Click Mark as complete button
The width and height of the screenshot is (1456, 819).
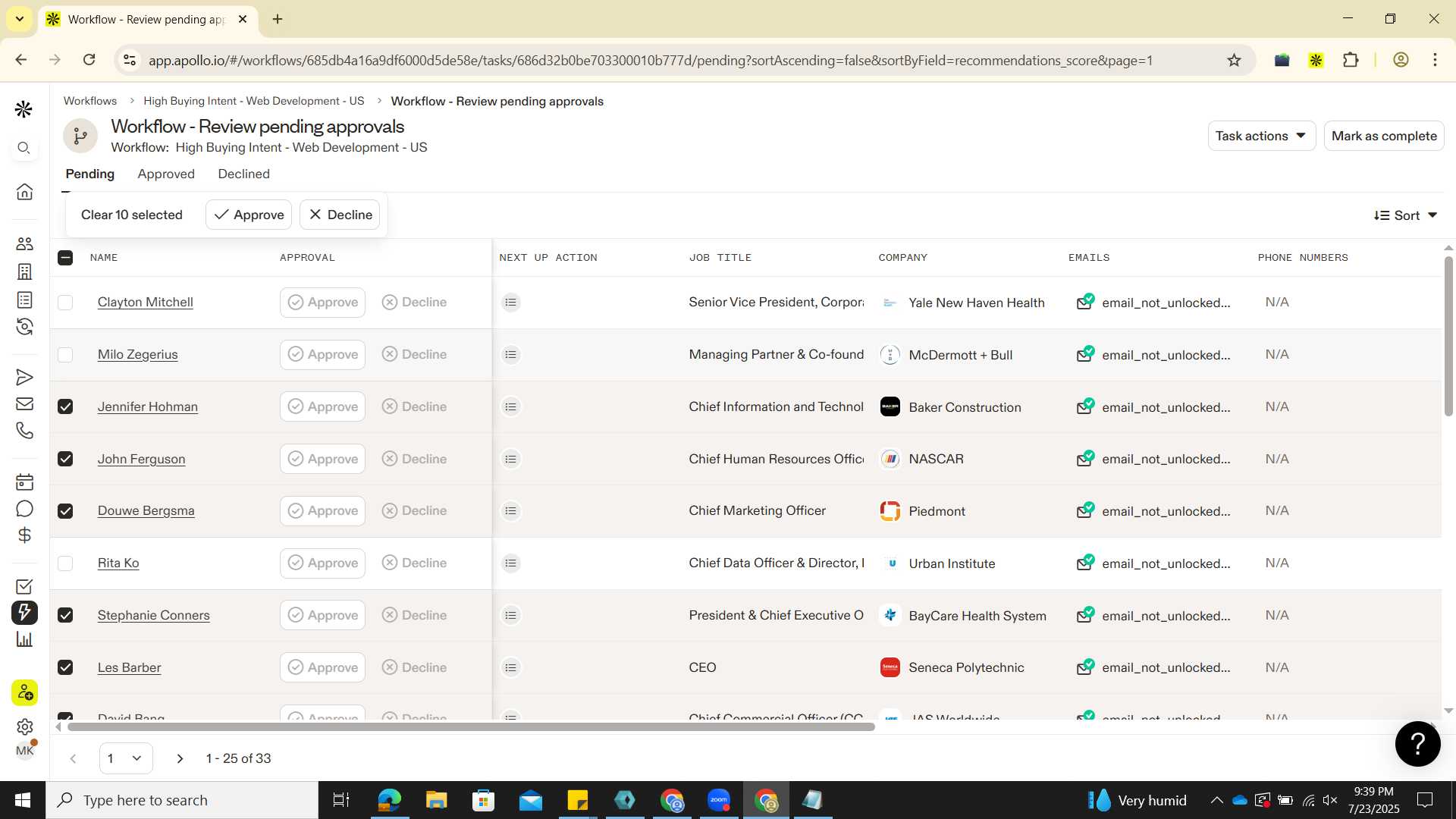coord(1384,136)
